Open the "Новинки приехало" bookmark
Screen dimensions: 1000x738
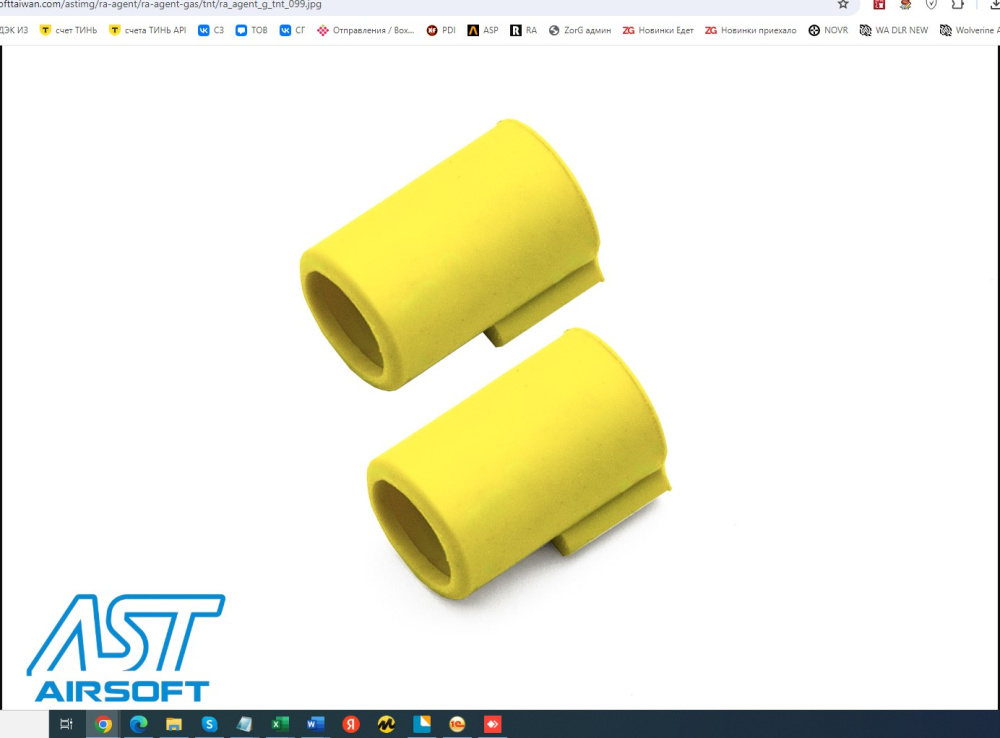(751, 30)
